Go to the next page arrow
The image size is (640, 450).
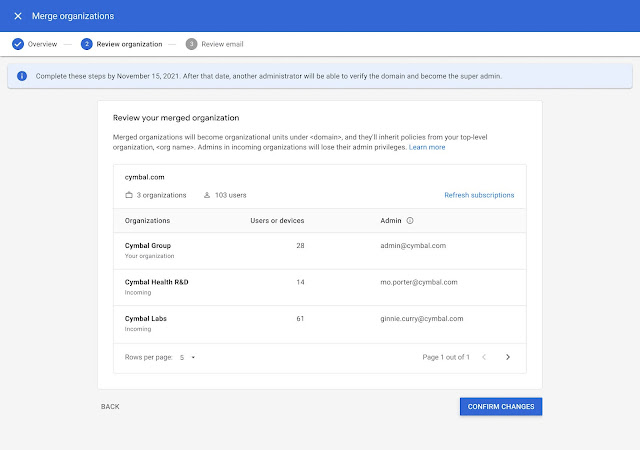508,357
